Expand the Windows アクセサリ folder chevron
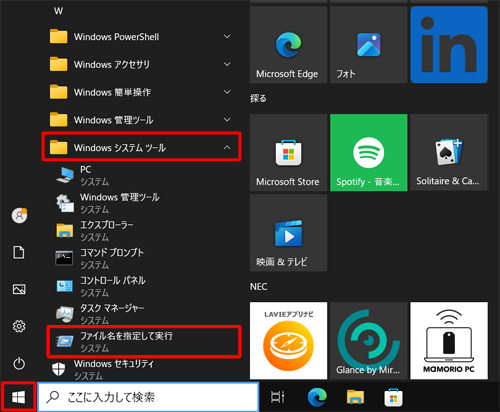Viewport: 500px width, 412px height. click(x=227, y=64)
